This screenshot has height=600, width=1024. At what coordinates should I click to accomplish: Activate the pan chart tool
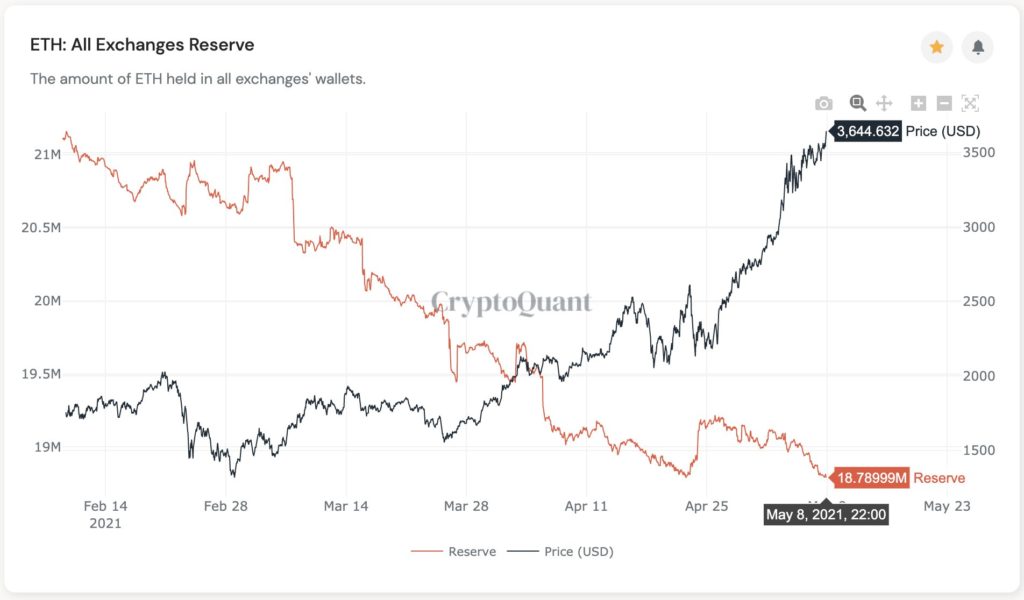[x=884, y=103]
